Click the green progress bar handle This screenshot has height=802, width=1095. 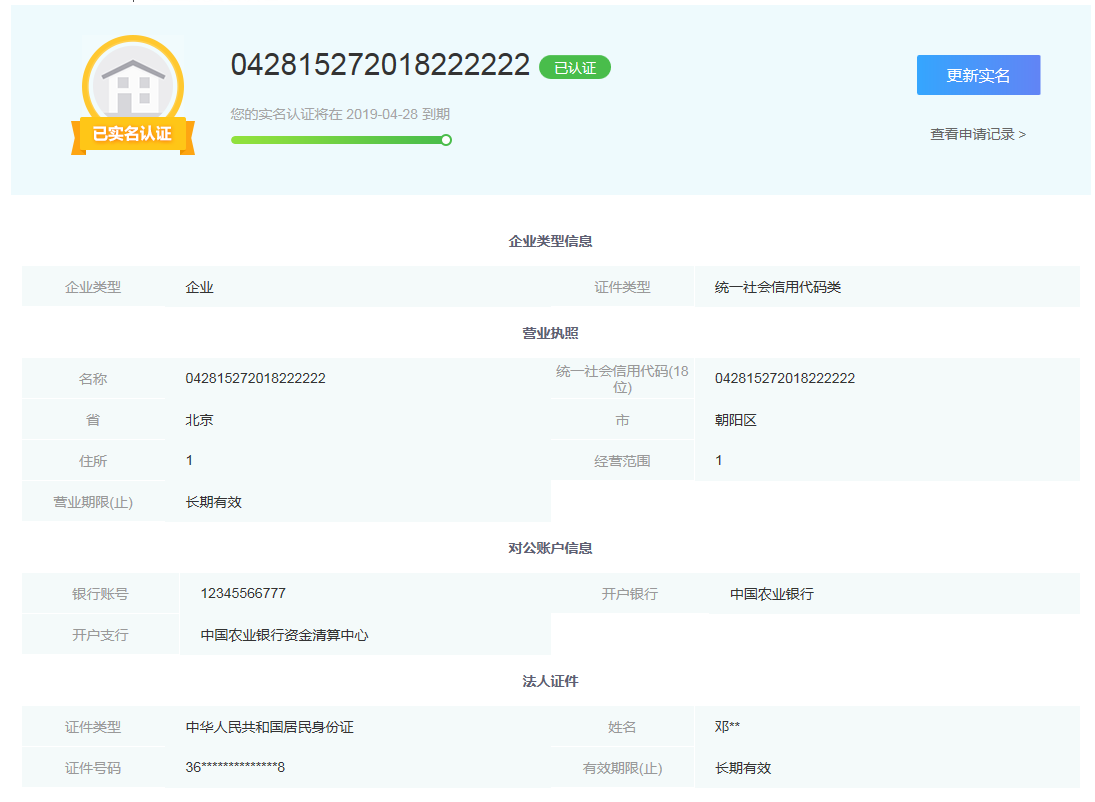point(444,140)
